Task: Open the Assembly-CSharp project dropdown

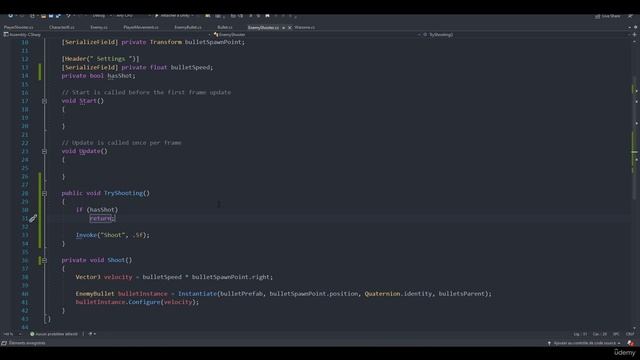Action: click(107, 35)
